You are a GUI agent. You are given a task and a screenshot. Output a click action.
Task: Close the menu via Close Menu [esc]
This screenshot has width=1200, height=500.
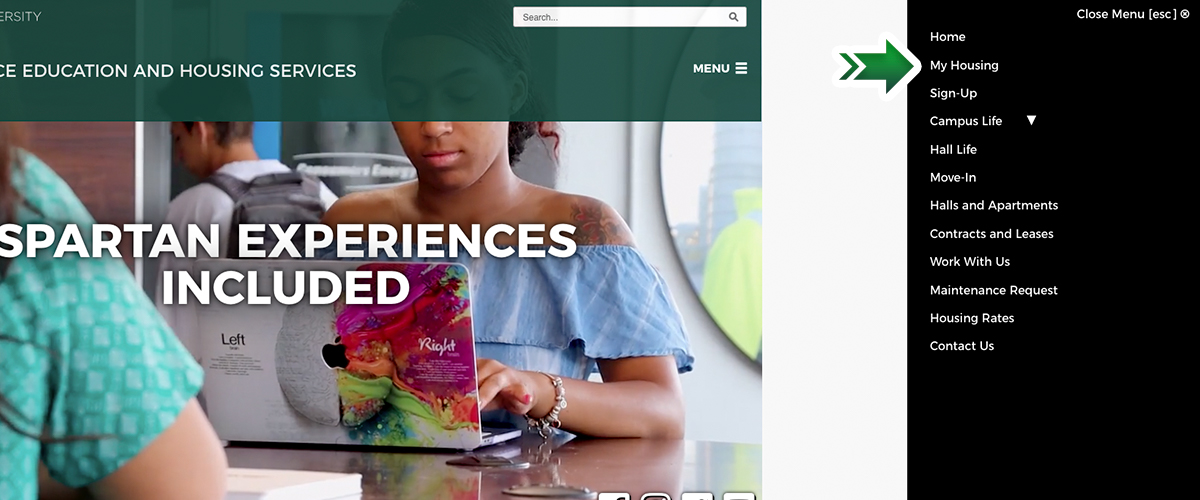click(x=1133, y=14)
